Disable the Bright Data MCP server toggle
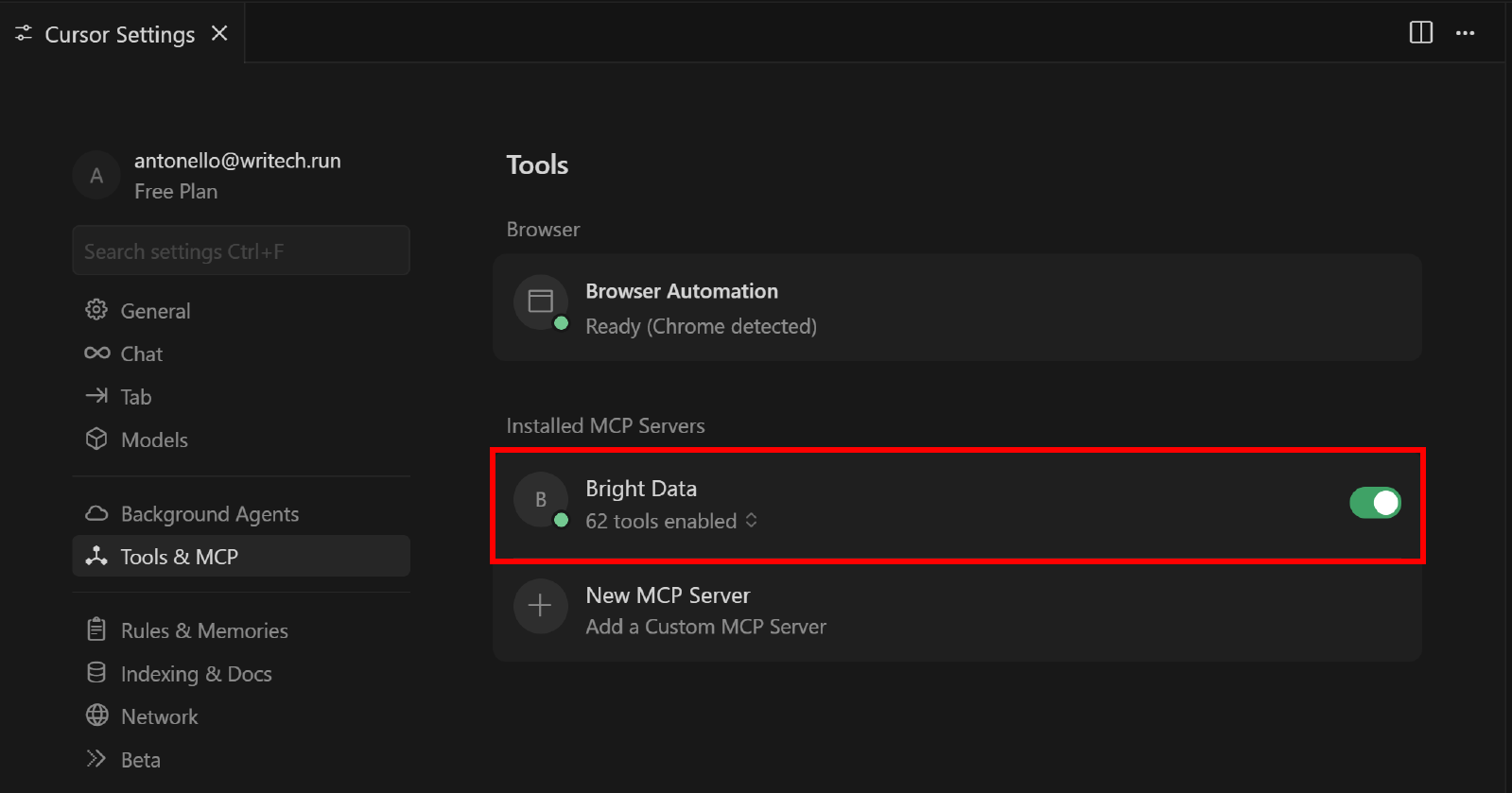 1375,503
